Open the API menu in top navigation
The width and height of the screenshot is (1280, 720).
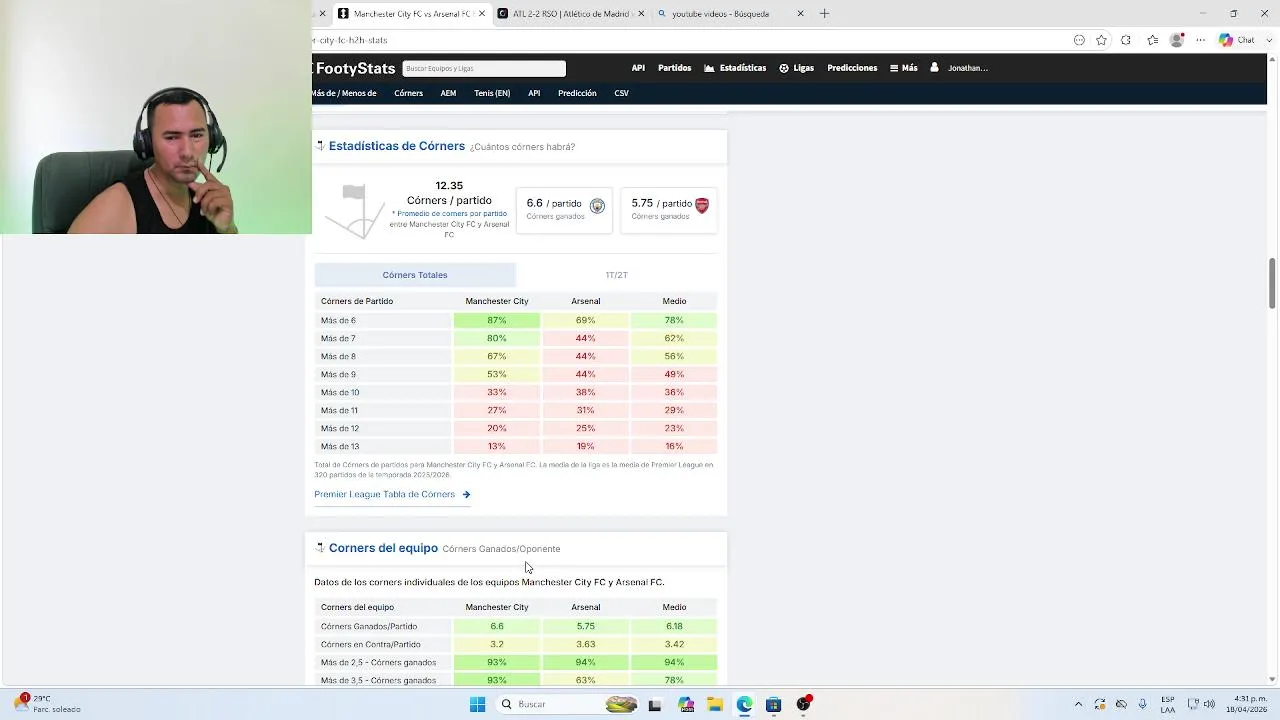[x=638, y=68]
